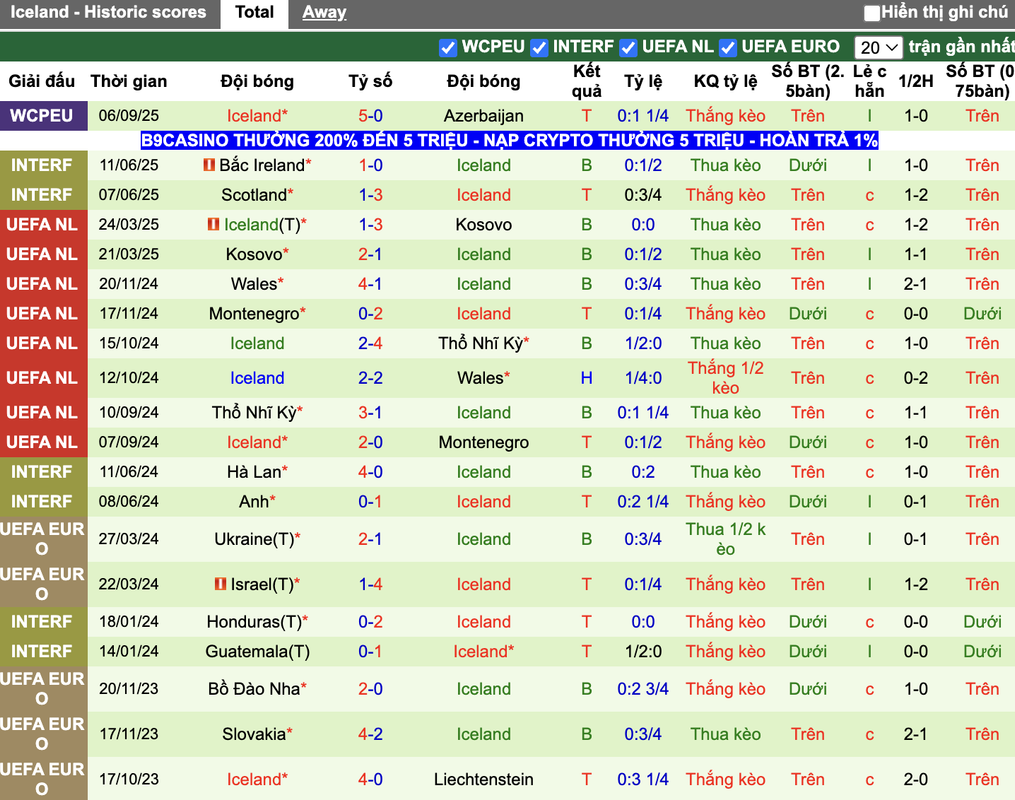Viewport: 1015px width, 800px height.
Task: Open the Away tab
Action: [324, 12]
